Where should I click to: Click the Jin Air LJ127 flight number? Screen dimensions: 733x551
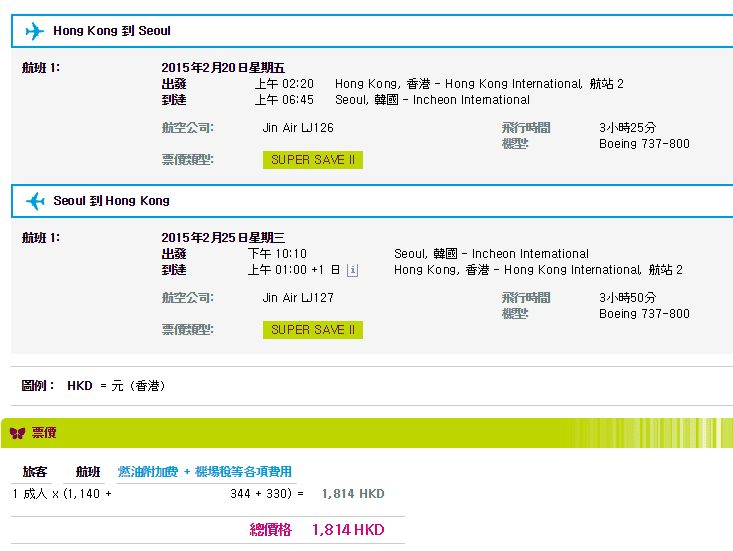point(298,298)
